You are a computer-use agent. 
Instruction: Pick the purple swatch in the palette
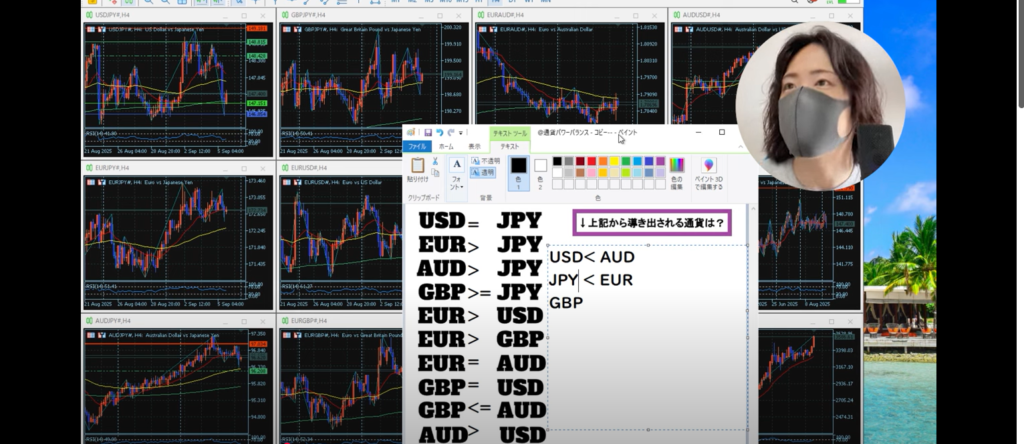coord(660,161)
